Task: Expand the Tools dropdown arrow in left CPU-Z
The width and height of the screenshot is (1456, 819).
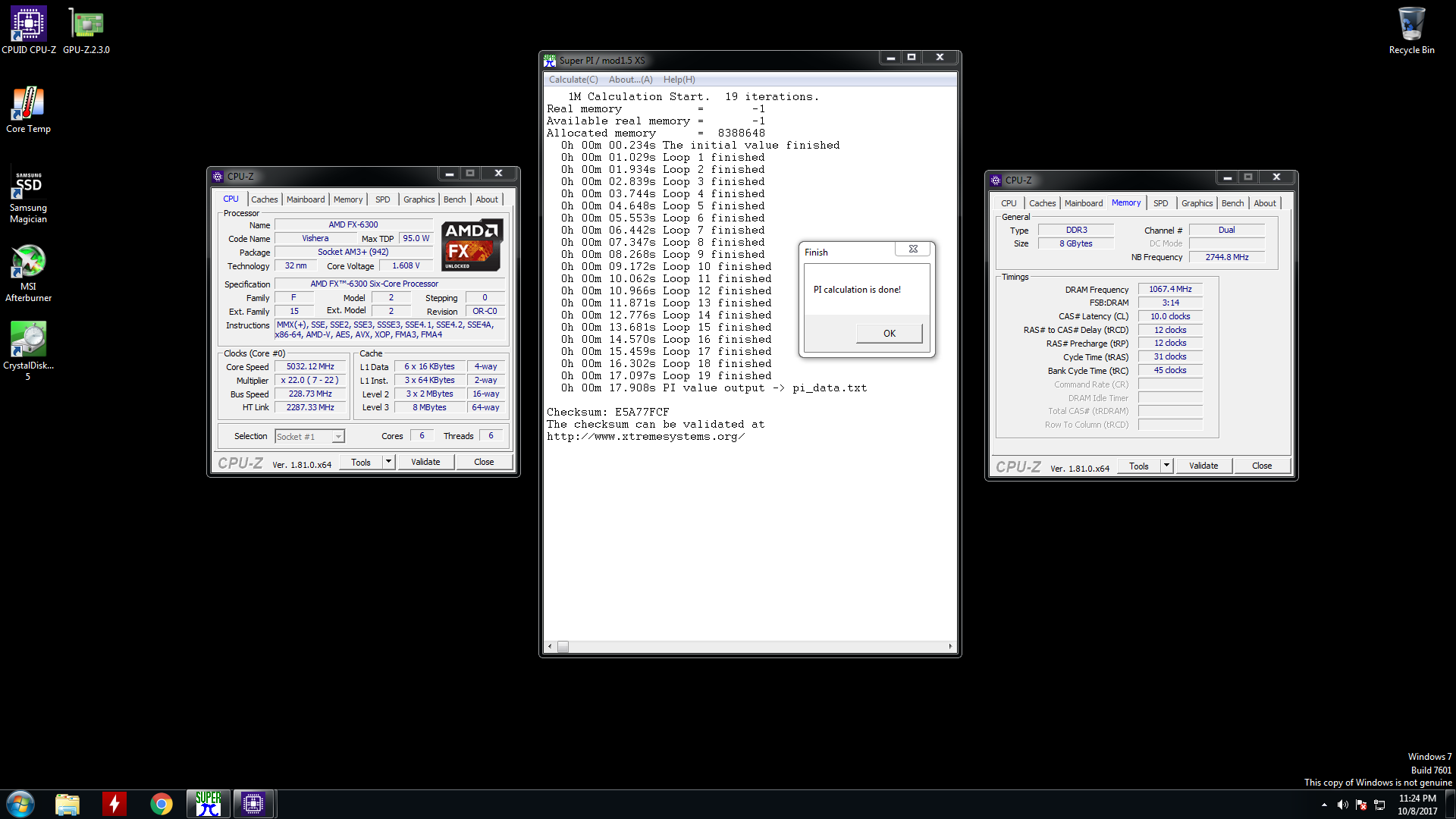Action: 389,463
